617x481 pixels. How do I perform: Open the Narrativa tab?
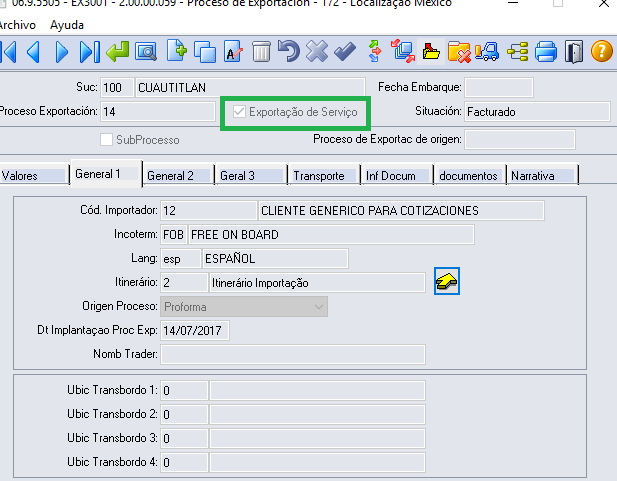542,176
